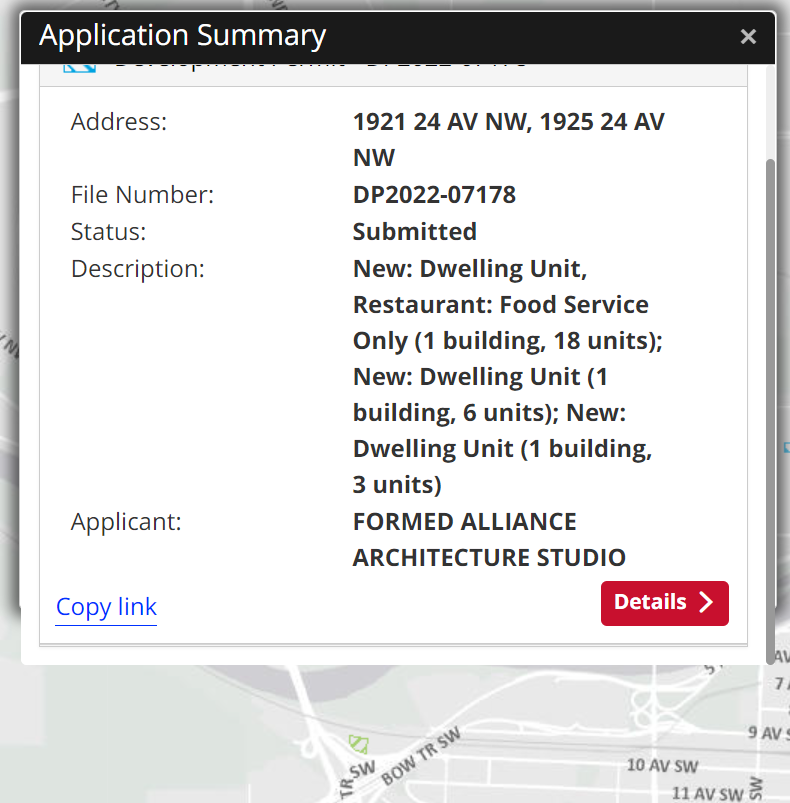Viewport: 790px width, 803px height.
Task: Click the development permit icon
Action: pos(78,66)
